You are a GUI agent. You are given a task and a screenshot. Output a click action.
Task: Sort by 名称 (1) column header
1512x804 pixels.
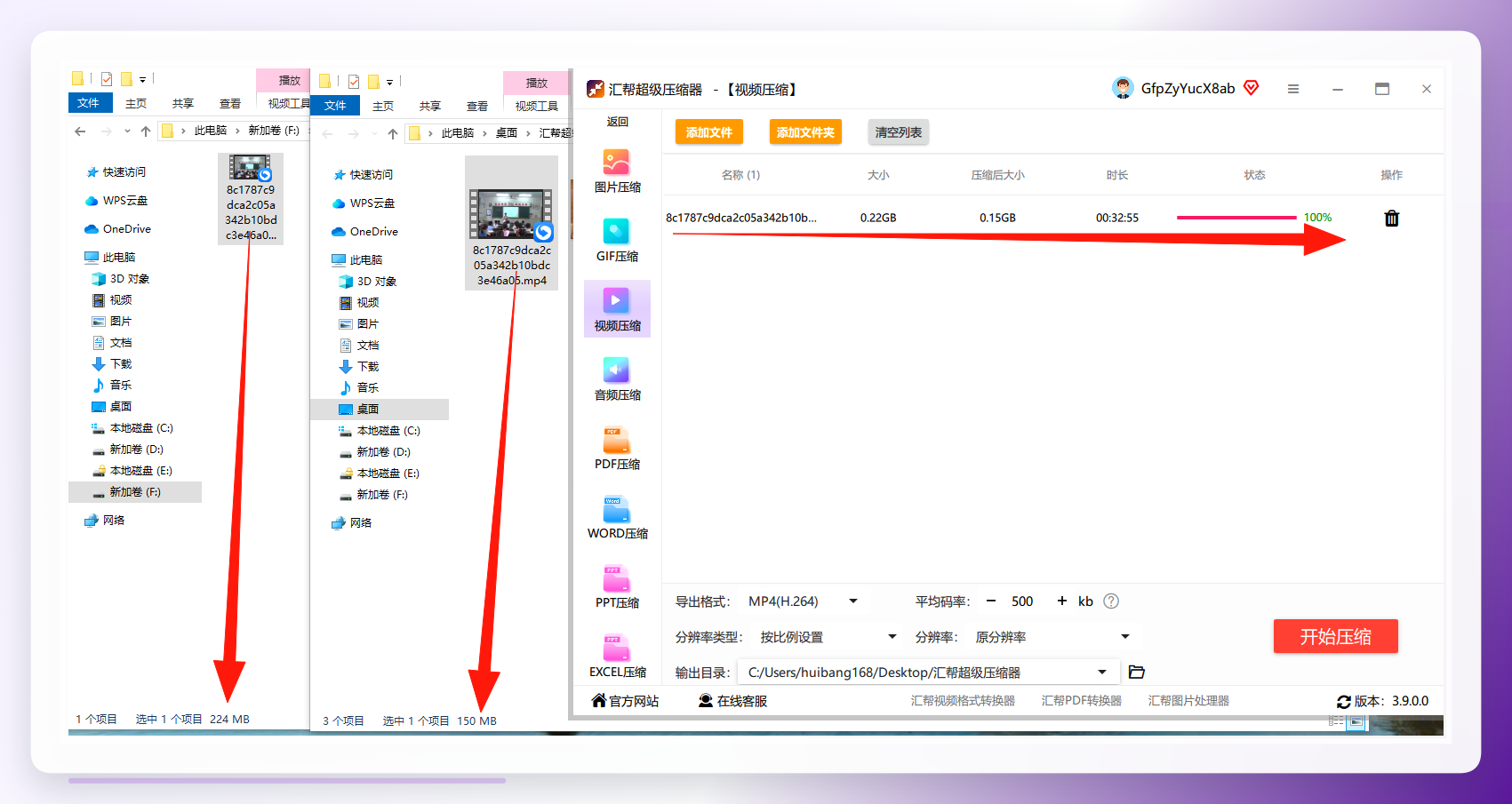740,175
